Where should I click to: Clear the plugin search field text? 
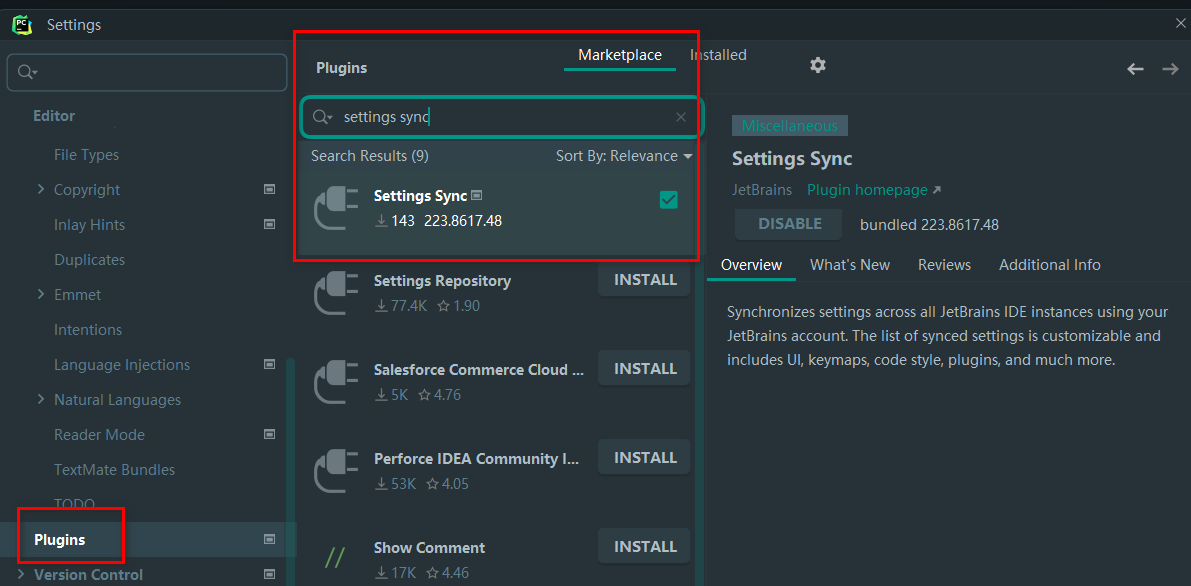(681, 117)
